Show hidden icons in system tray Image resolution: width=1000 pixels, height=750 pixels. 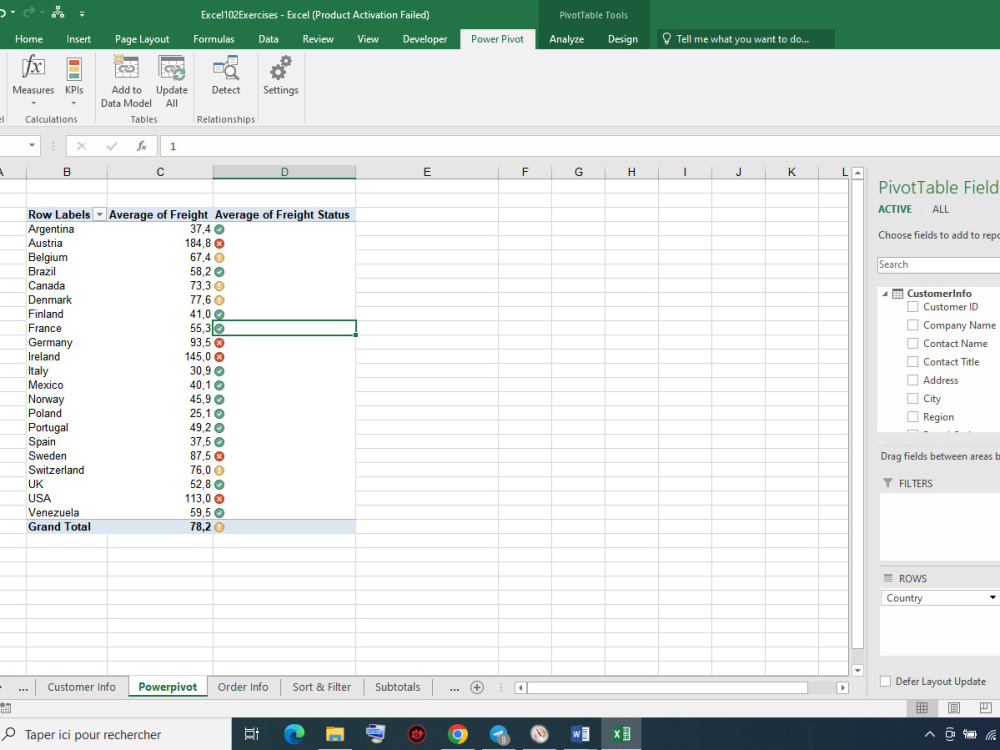(930, 734)
